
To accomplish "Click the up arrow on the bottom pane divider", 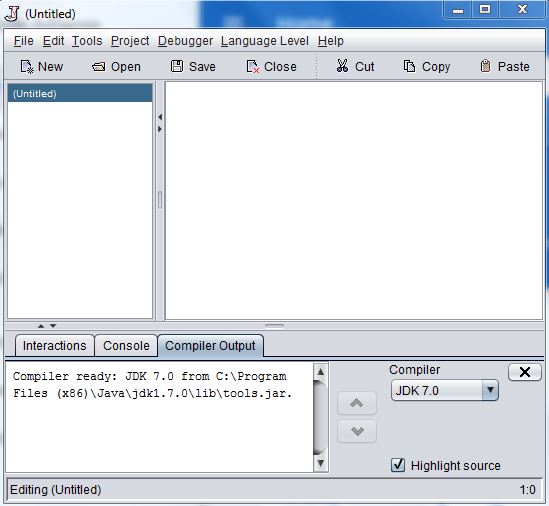I will coord(41,326).
